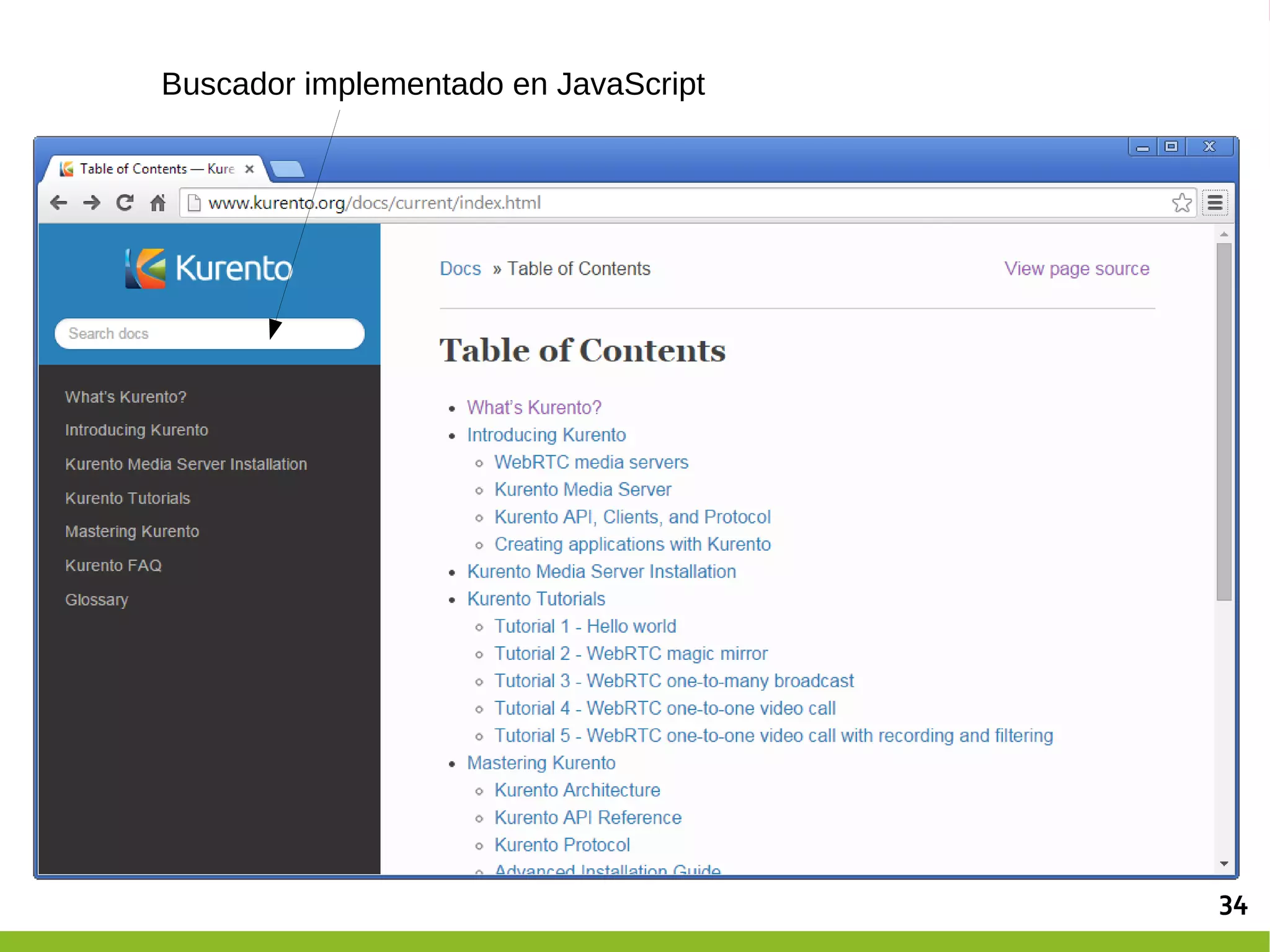Minimize the browser window
Viewport: 1270px width, 952px height.
pyautogui.click(x=1143, y=147)
